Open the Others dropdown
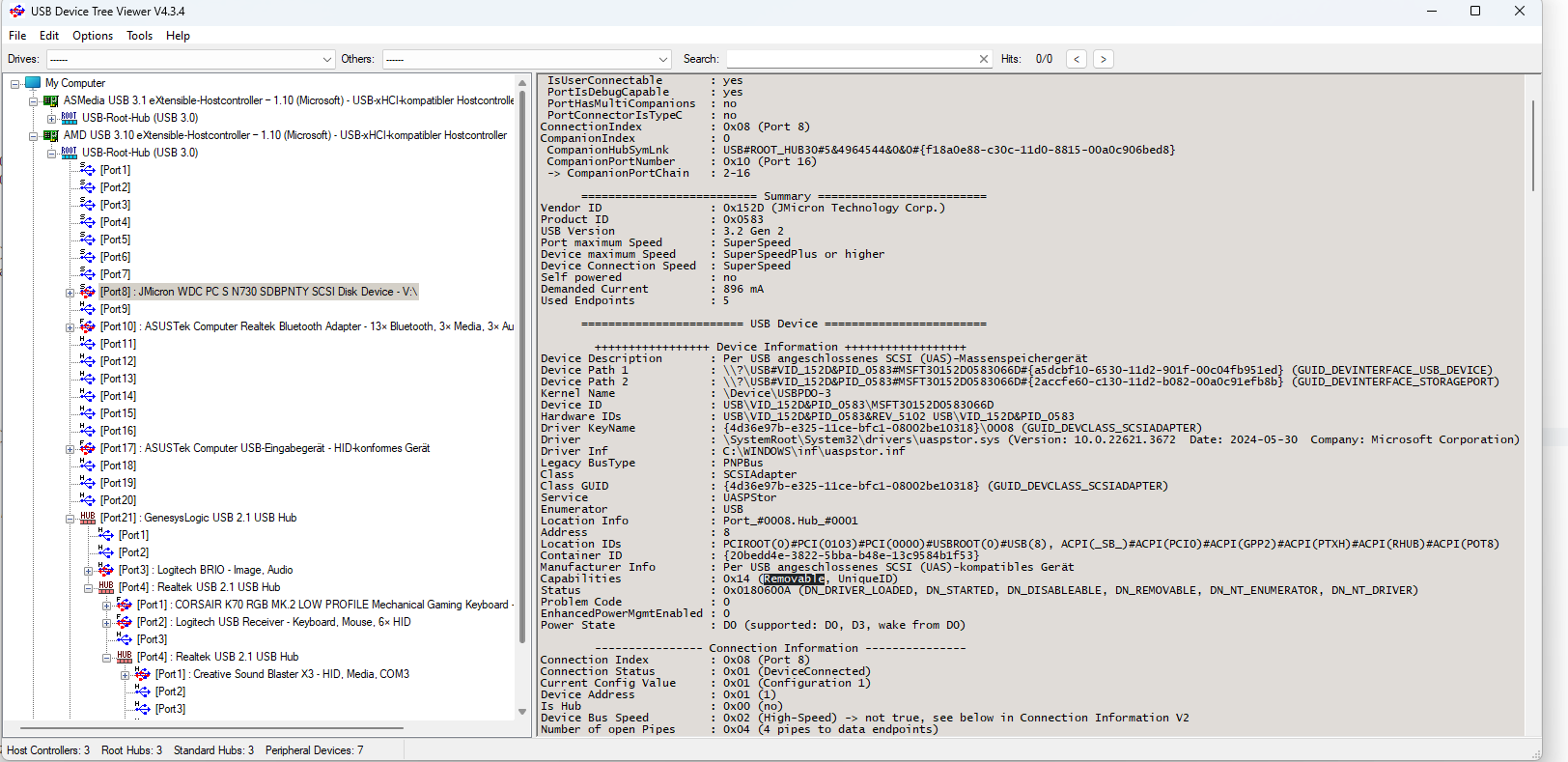The width and height of the screenshot is (1568, 762). coord(526,59)
